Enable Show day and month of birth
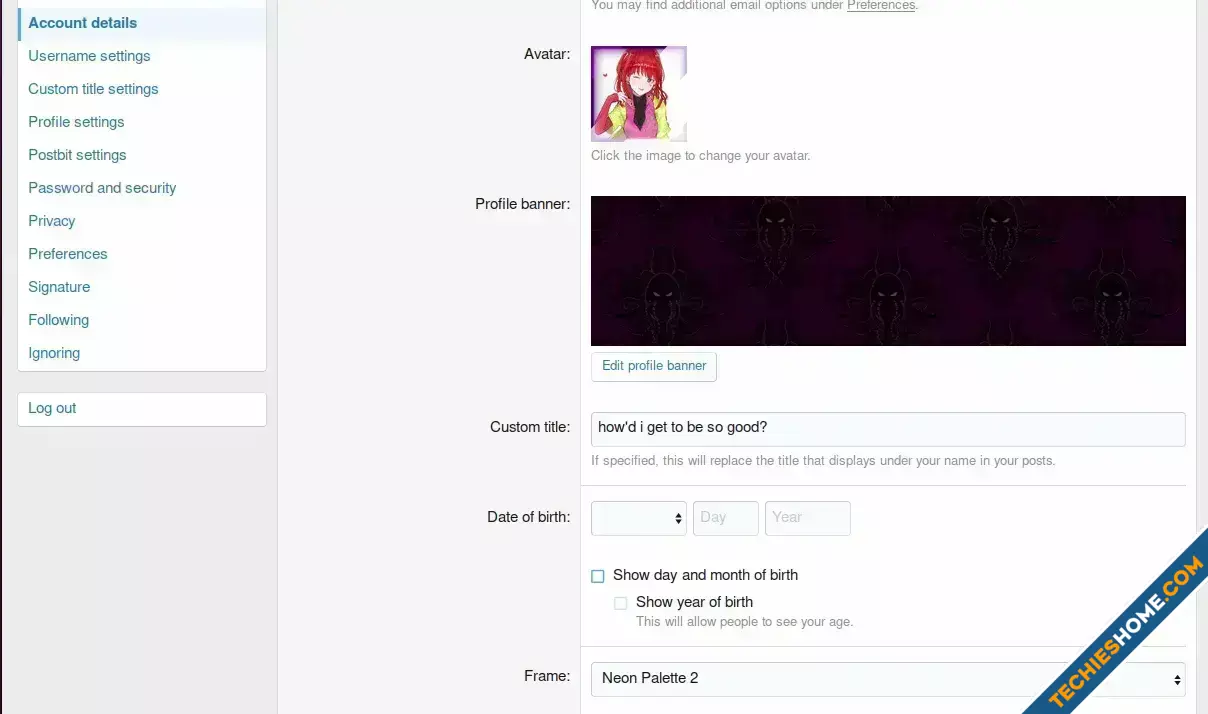 pyautogui.click(x=598, y=576)
